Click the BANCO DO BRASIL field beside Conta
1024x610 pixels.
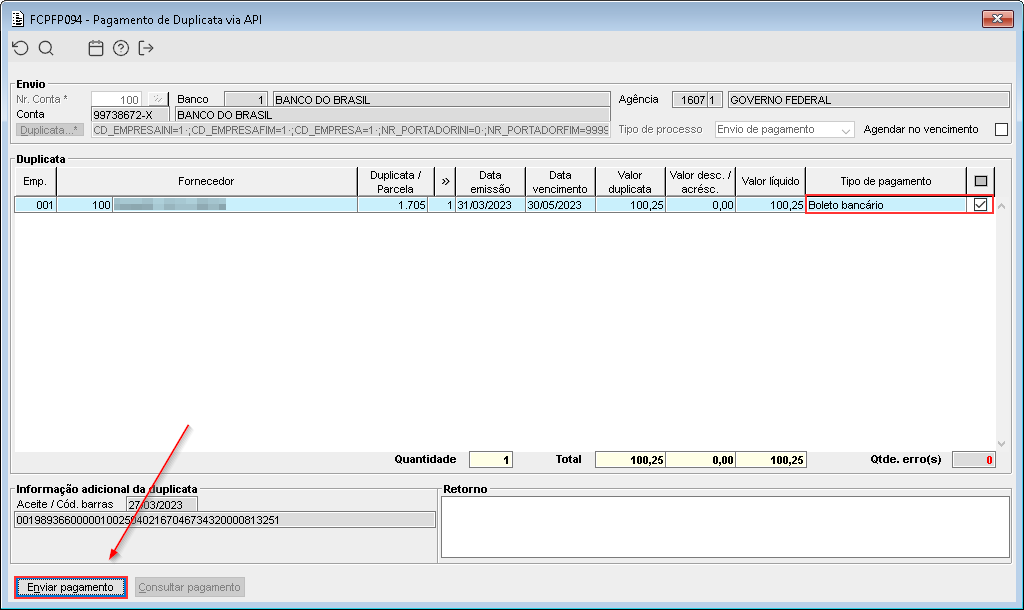coord(392,115)
